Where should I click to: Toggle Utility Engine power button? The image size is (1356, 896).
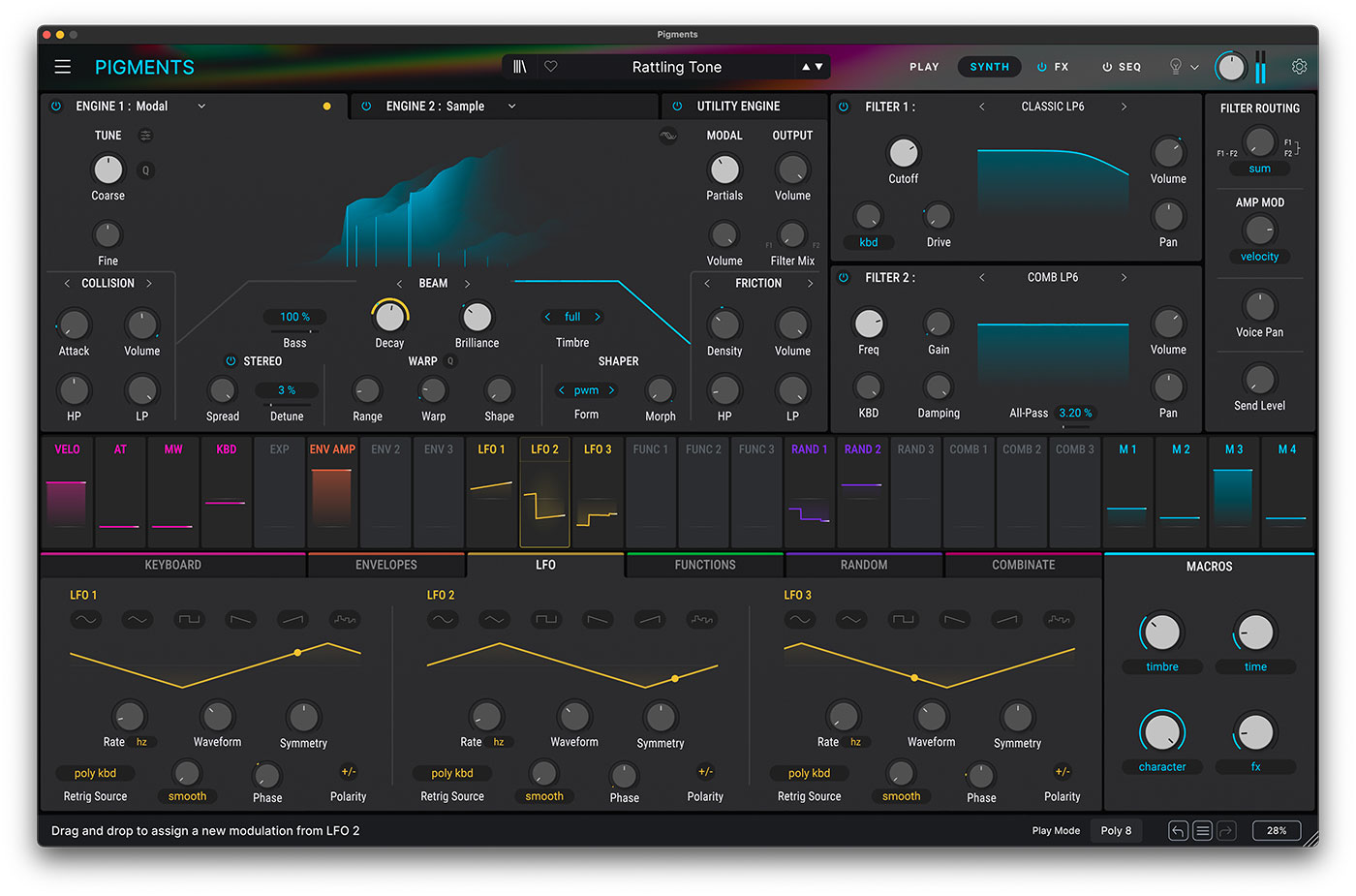[x=677, y=107]
